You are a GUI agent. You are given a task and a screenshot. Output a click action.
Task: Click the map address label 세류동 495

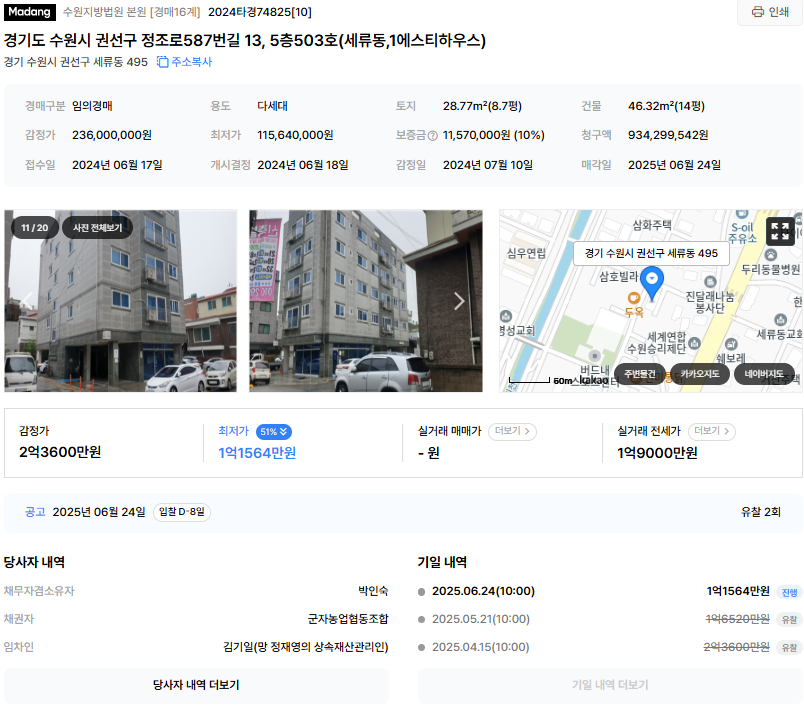coord(651,253)
